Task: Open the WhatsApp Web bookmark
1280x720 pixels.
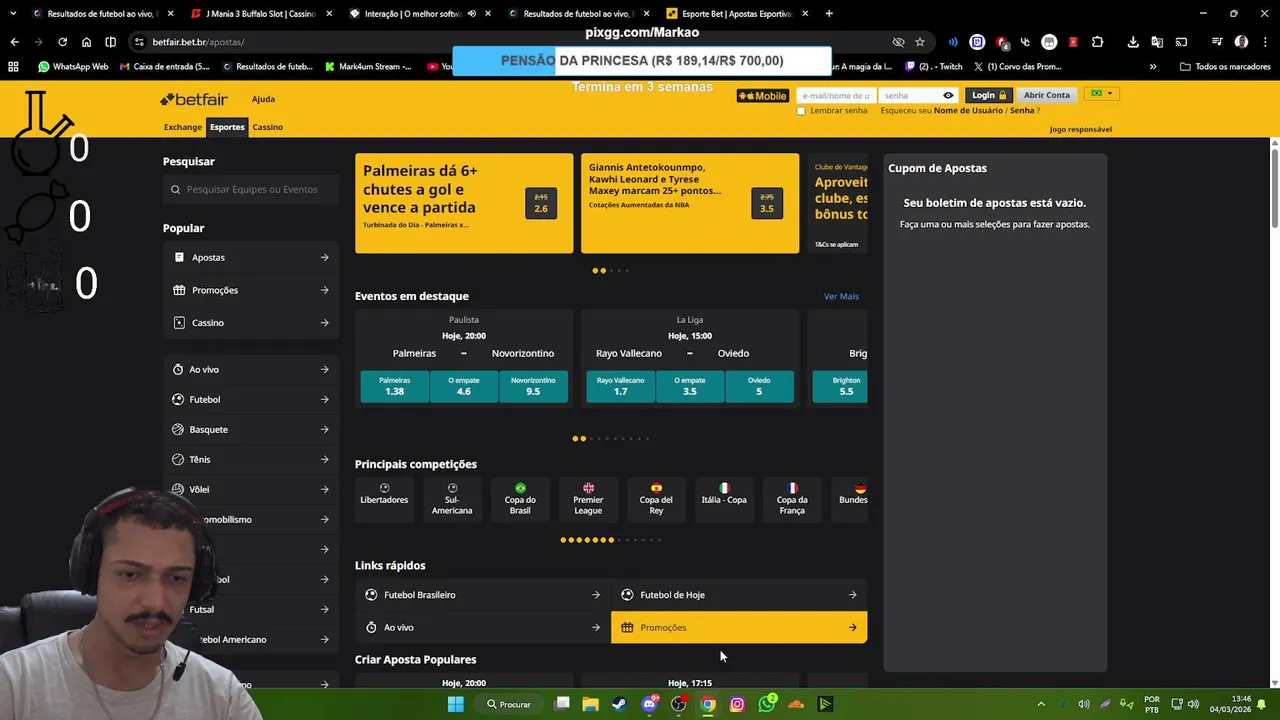Action: [73, 67]
